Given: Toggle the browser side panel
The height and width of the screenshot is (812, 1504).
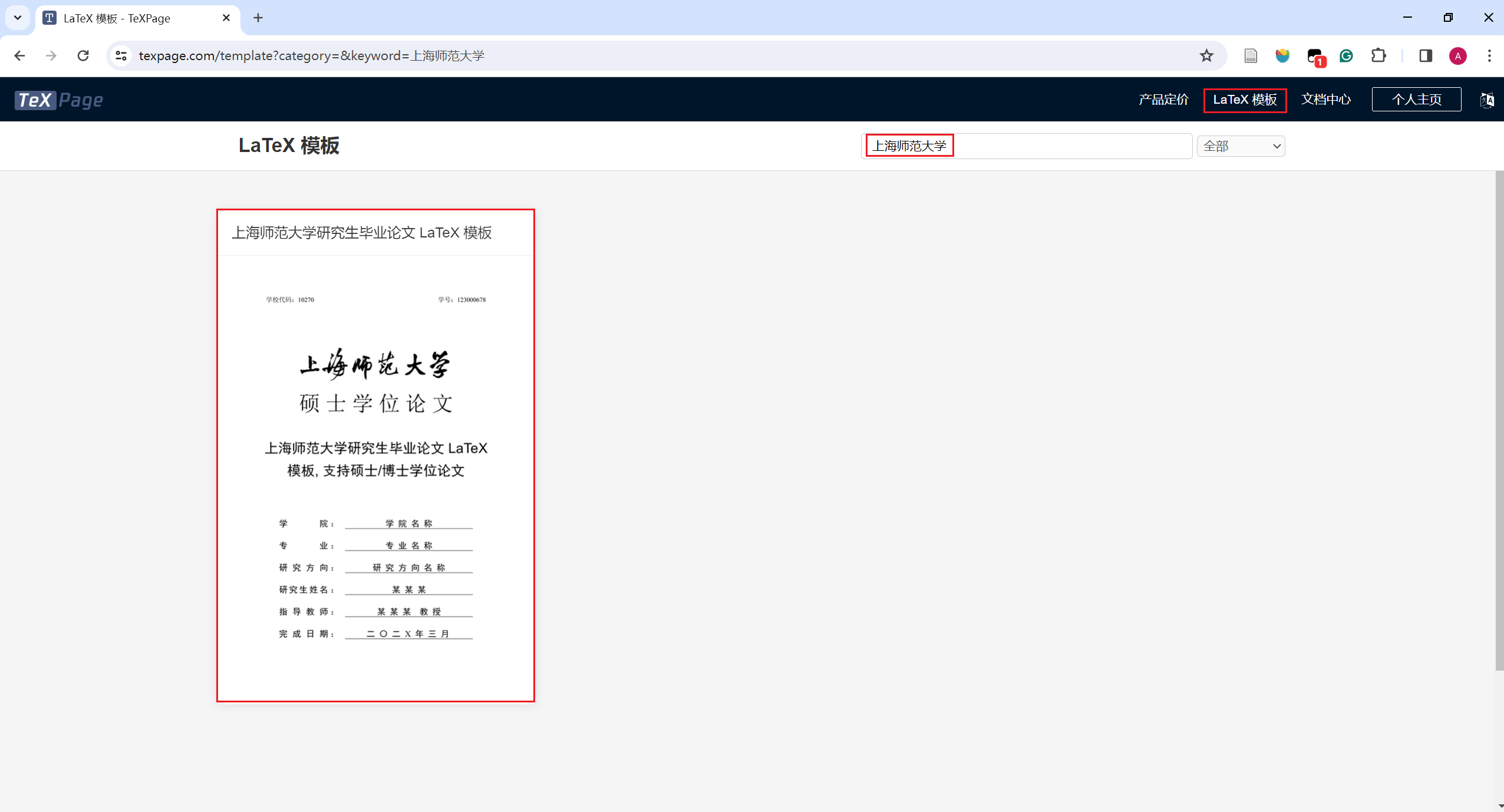Looking at the screenshot, I should tap(1426, 55).
